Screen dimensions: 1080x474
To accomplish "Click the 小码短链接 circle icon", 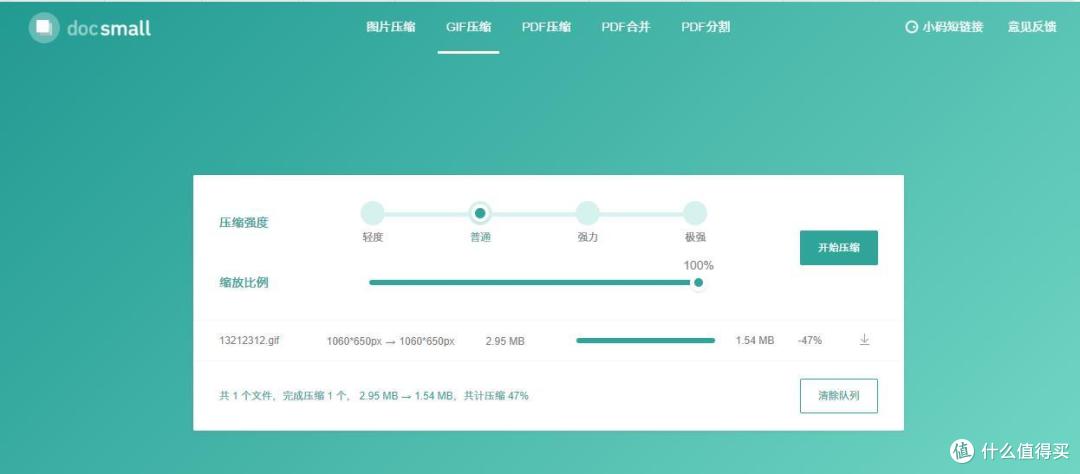I will [x=911, y=28].
